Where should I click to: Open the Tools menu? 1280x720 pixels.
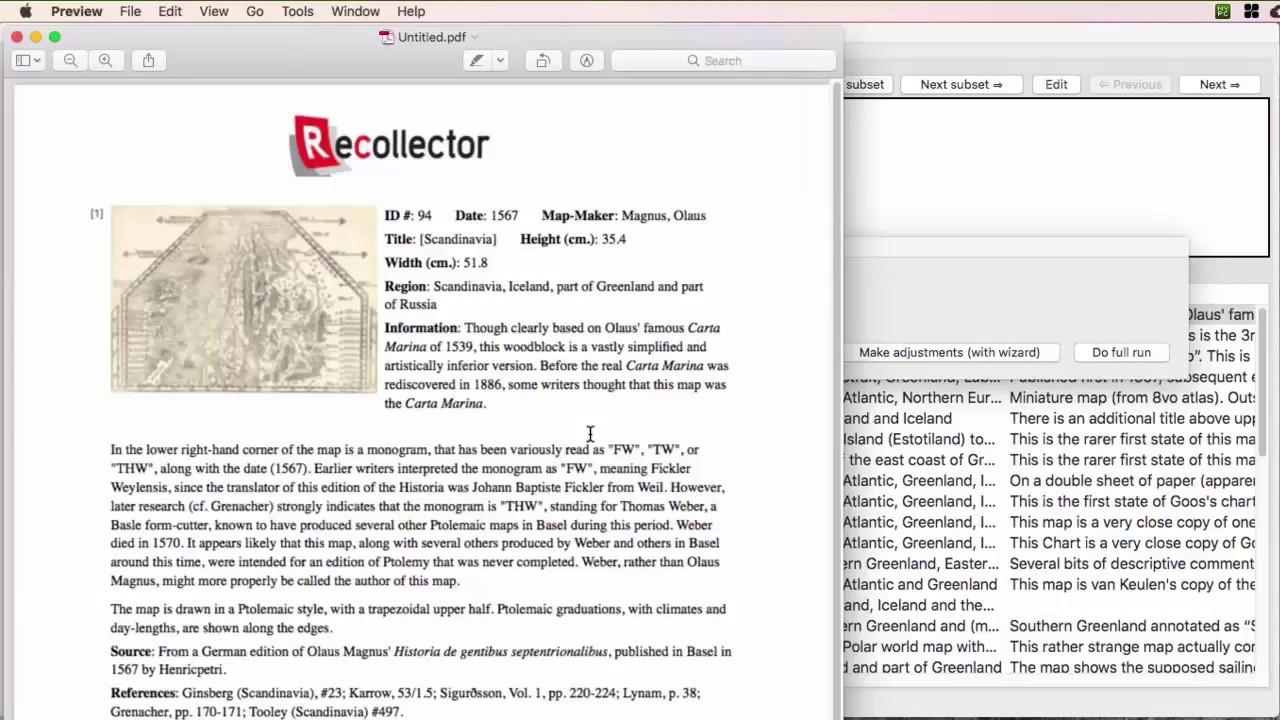point(297,11)
